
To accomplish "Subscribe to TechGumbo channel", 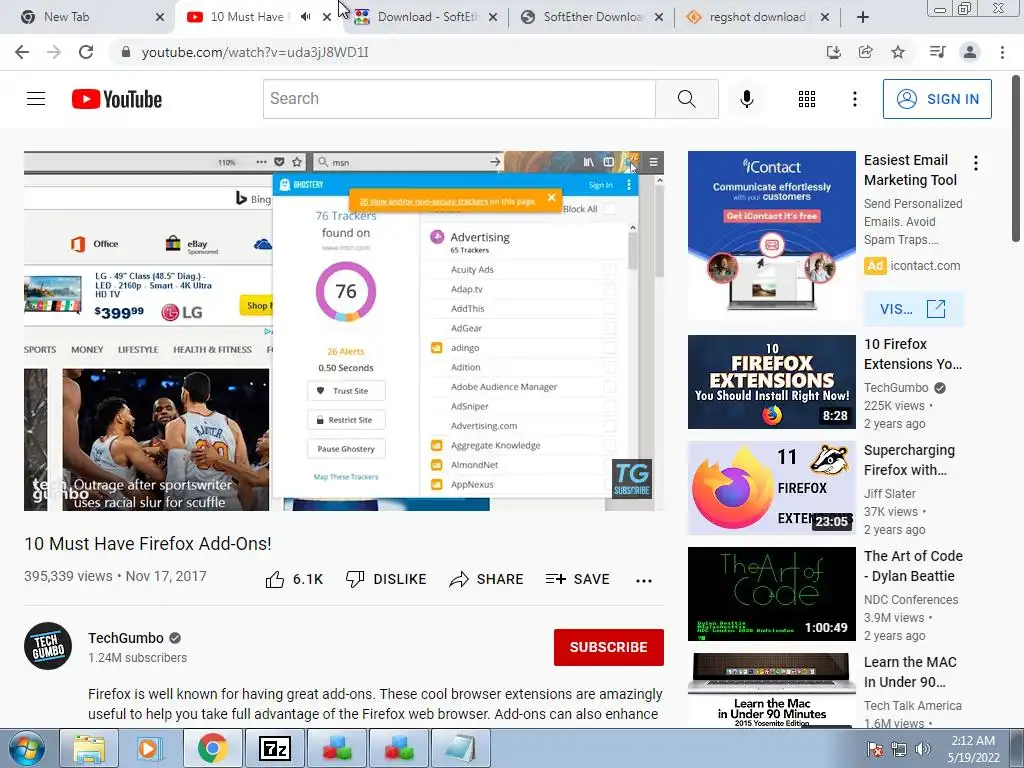I will (609, 647).
